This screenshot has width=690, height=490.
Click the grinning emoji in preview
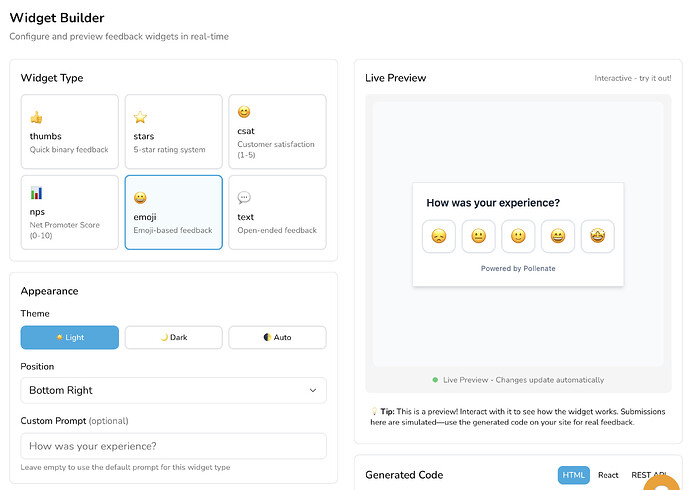(x=558, y=237)
